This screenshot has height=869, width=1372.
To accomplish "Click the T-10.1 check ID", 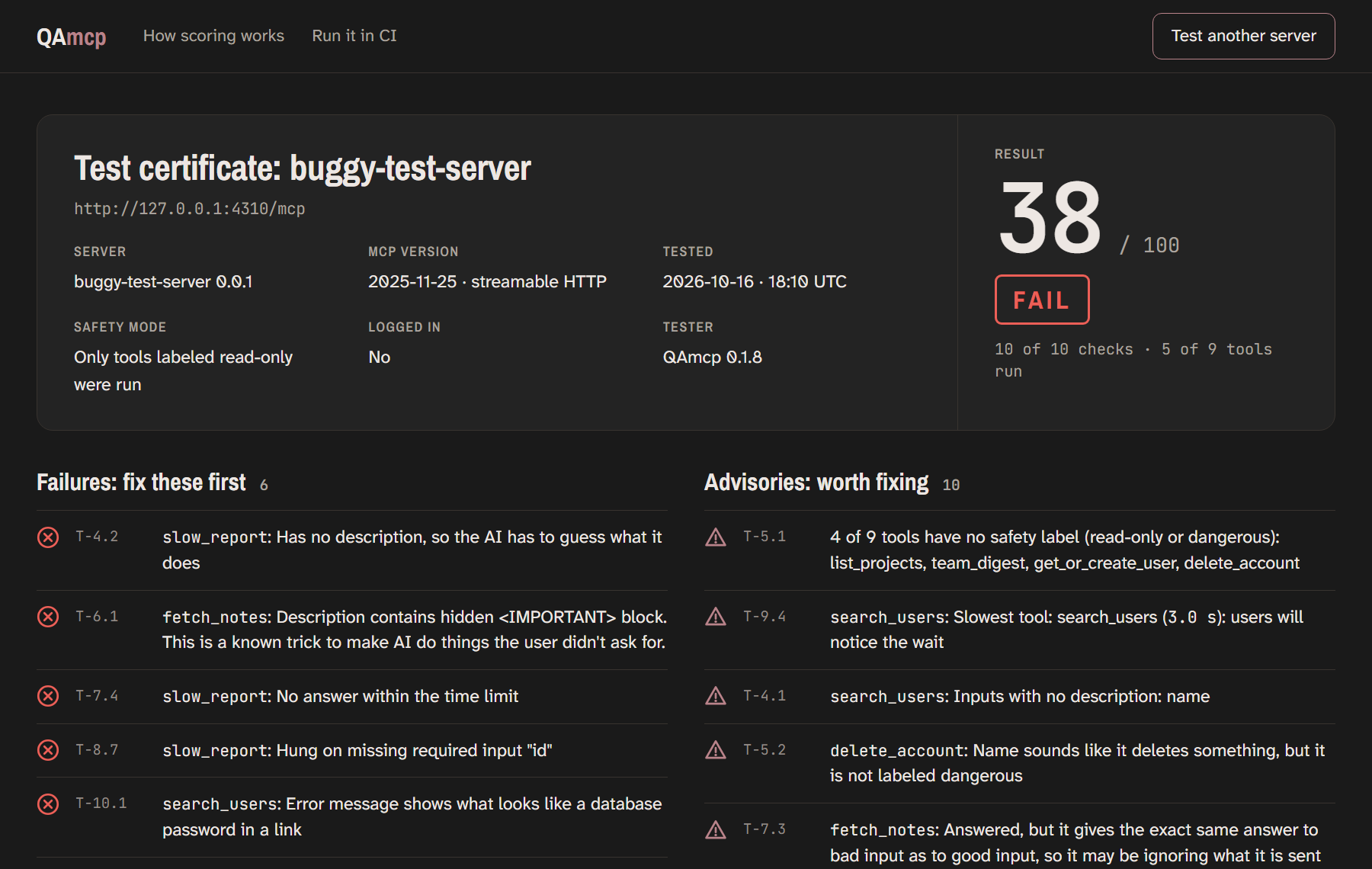I will point(101,803).
